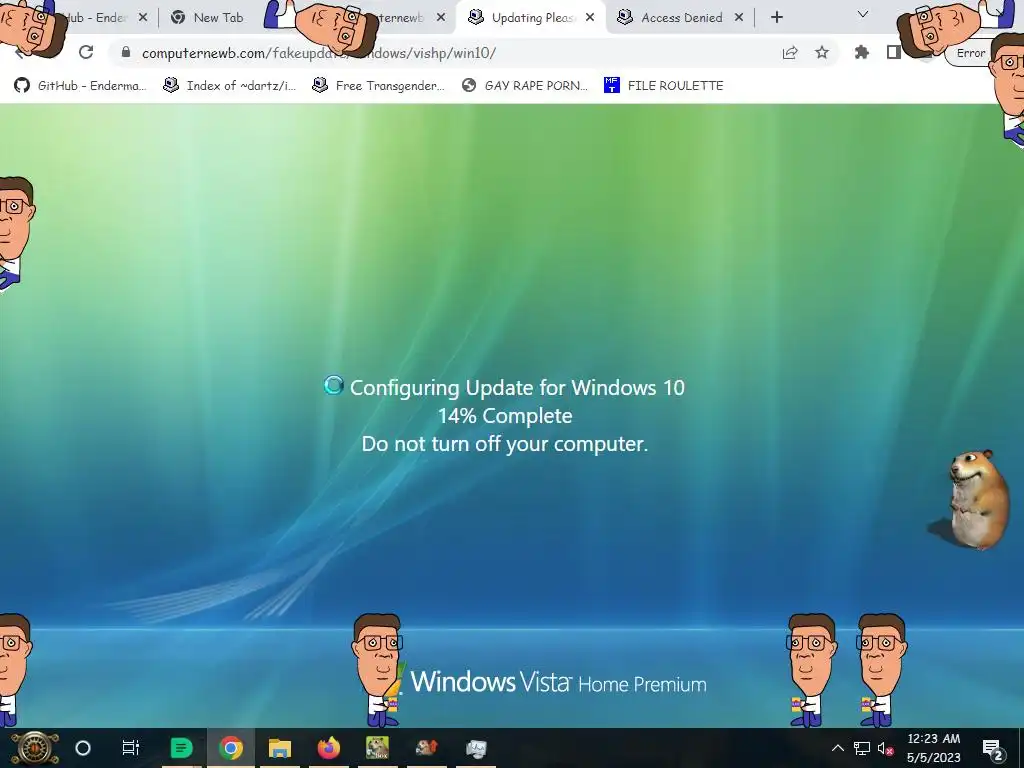Screen dimensions: 1024x768
Task: Open the Free Transgender... bookmark
Action: click(x=379, y=86)
